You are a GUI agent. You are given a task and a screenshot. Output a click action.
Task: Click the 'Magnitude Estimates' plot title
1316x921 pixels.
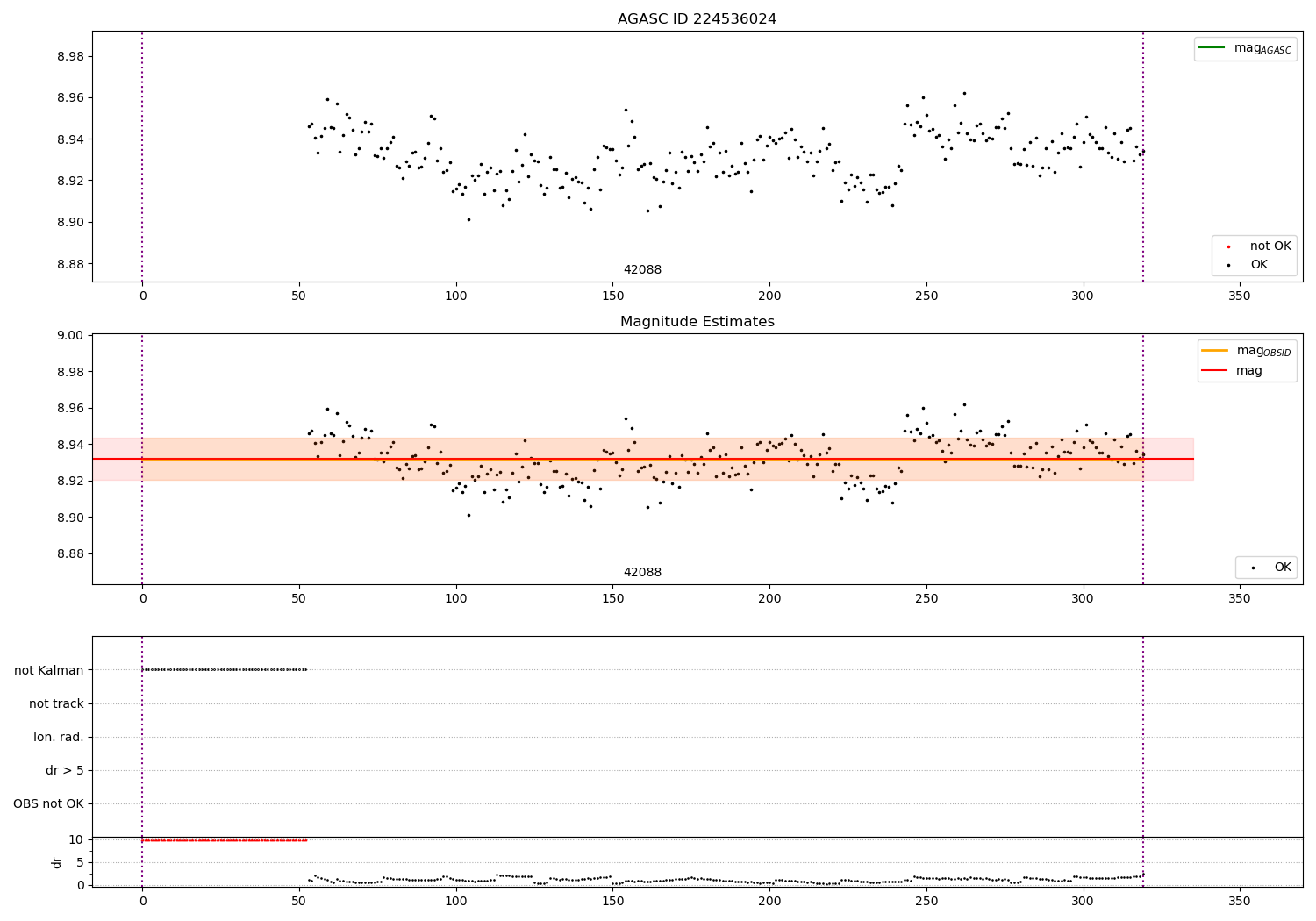click(x=697, y=322)
